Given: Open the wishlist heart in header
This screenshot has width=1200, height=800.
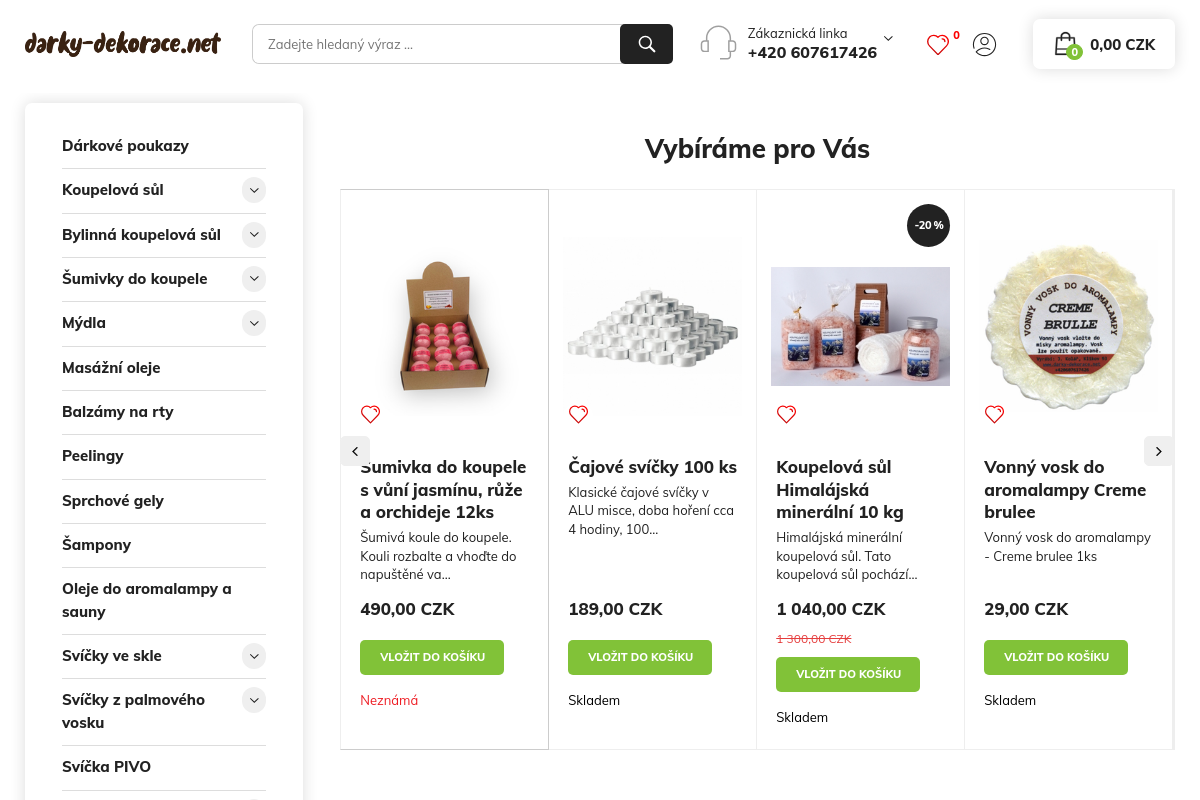Looking at the screenshot, I should tap(938, 44).
